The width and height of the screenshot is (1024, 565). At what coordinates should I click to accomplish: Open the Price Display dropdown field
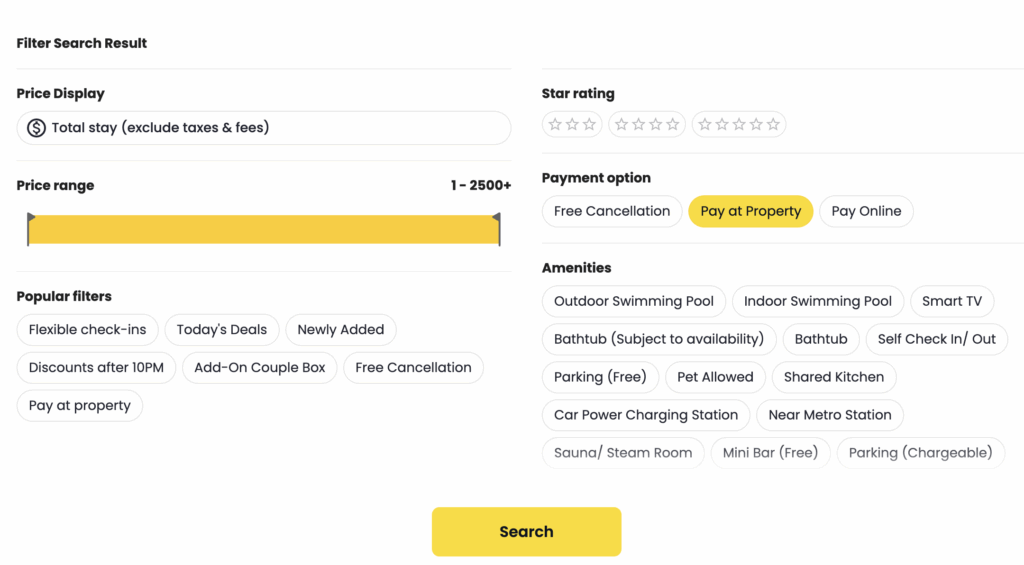264,127
